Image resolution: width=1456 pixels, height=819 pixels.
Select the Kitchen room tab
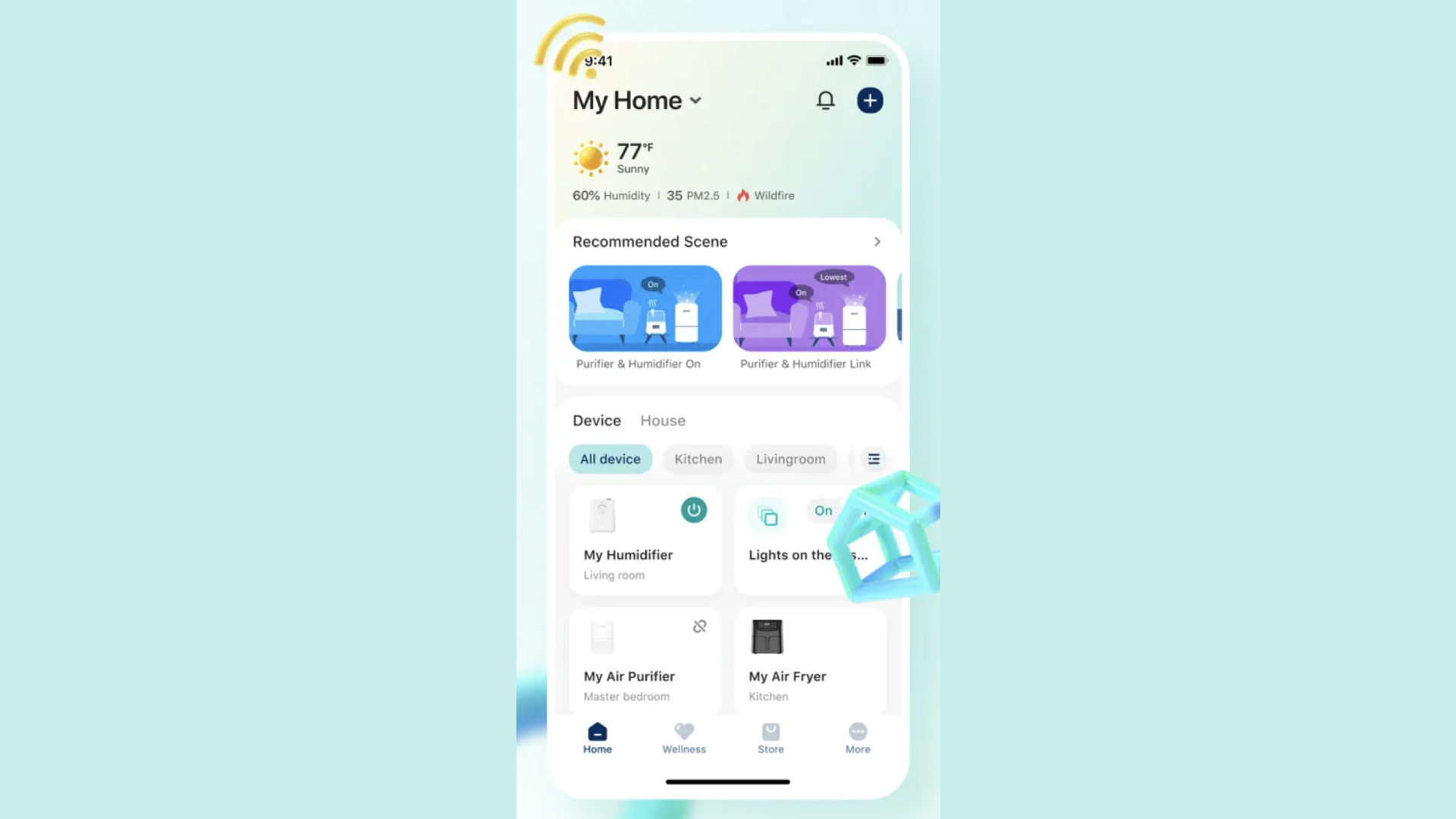click(698, 458)
